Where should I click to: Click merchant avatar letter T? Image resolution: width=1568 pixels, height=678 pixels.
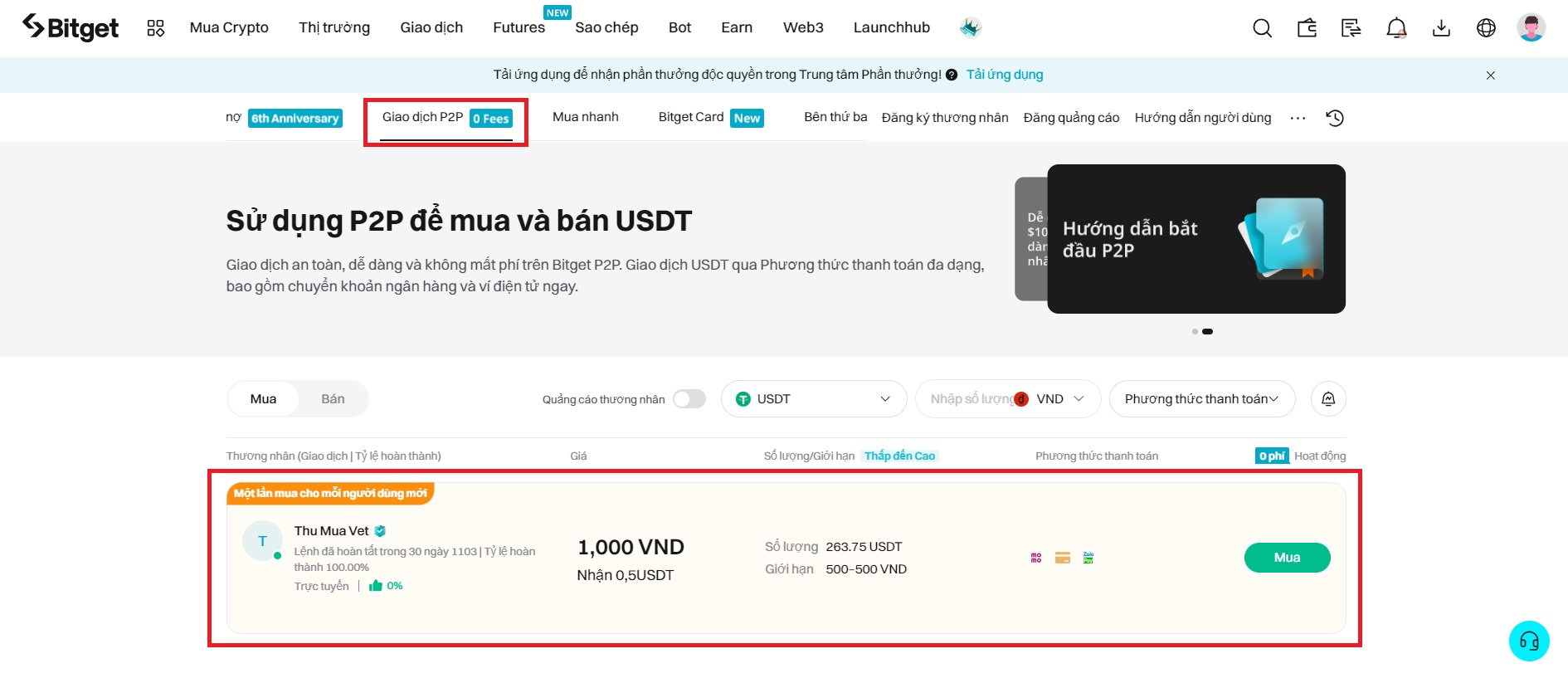(262, 541)
